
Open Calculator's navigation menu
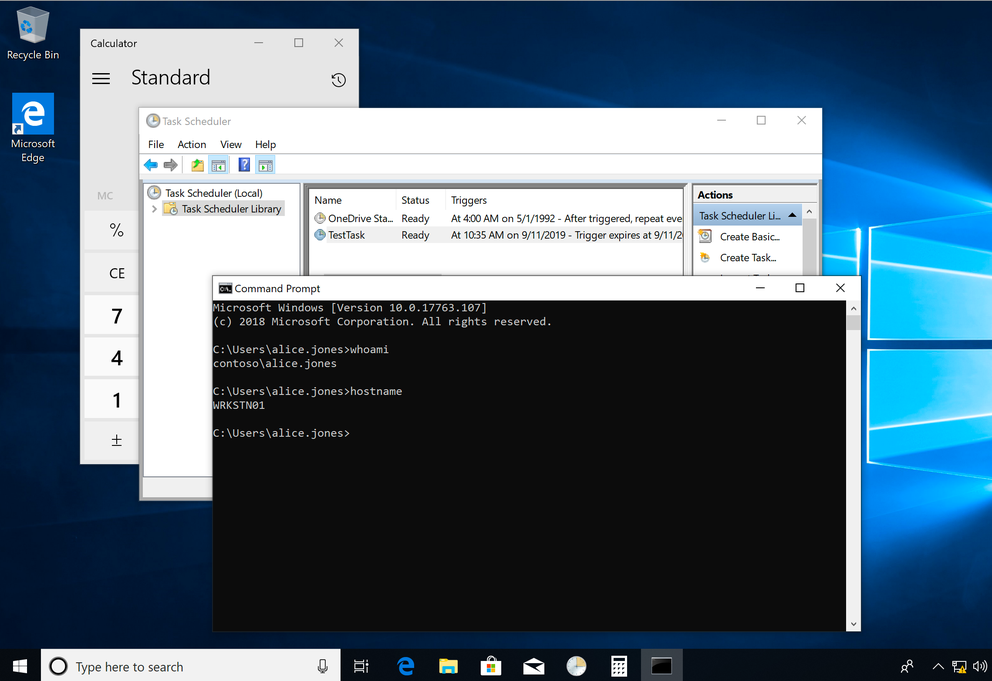tap(101, 78)
